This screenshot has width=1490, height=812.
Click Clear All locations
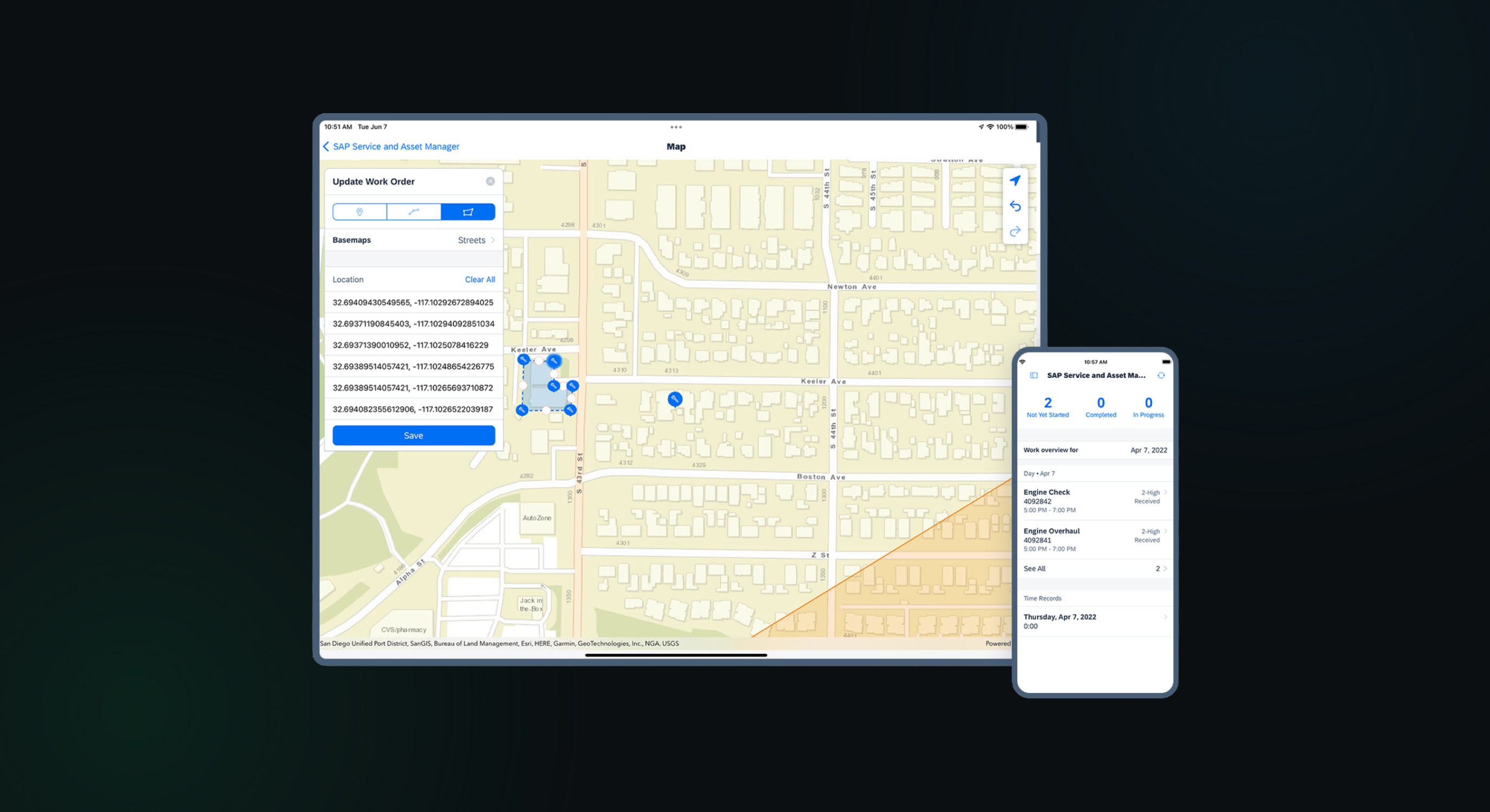[x=480, y=279]
